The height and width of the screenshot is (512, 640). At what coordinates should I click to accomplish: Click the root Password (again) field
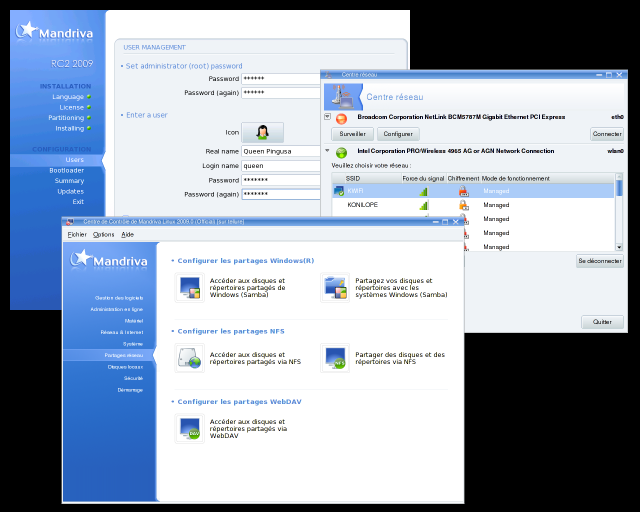[x=281, y=93]
